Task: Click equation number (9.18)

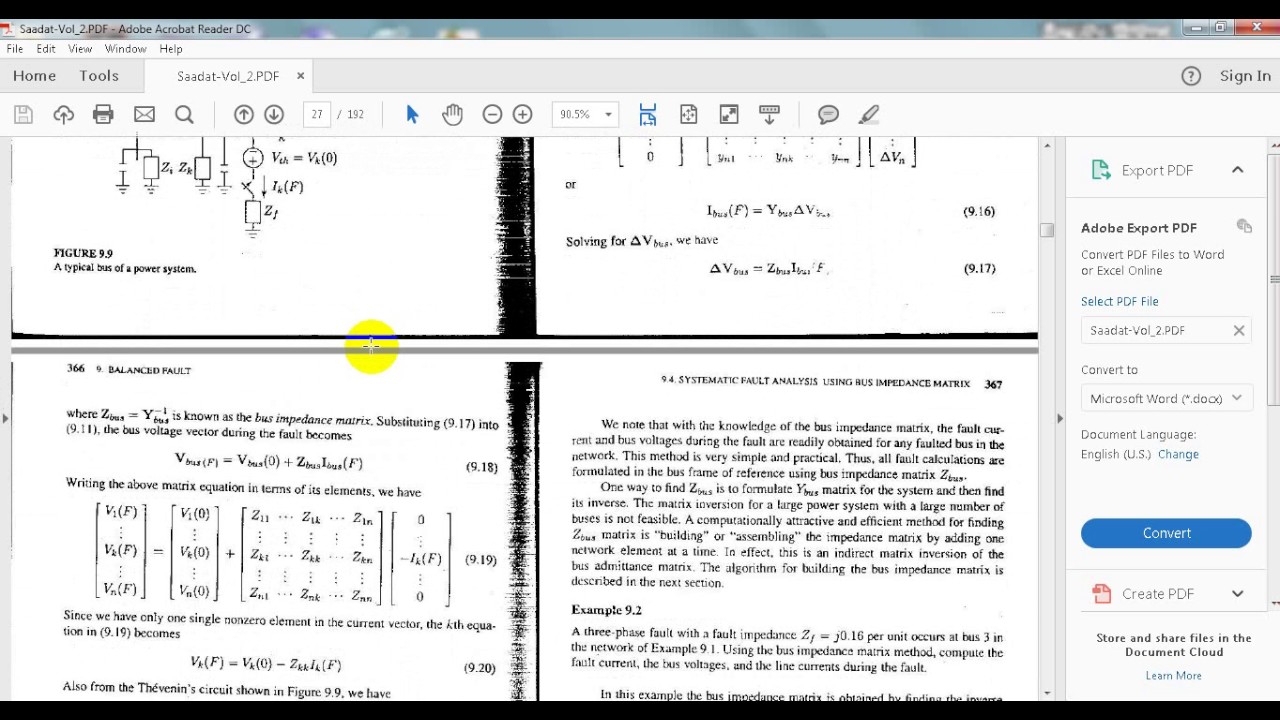Action: pyautogui.click(x=481, y=467)
